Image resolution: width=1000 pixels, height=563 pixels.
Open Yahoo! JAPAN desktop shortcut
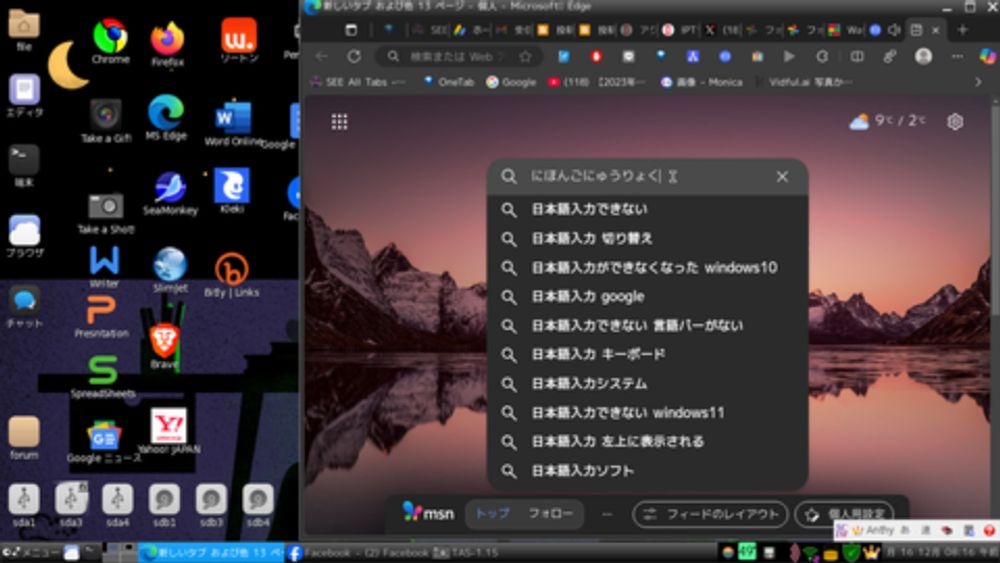tap(169, 431)
